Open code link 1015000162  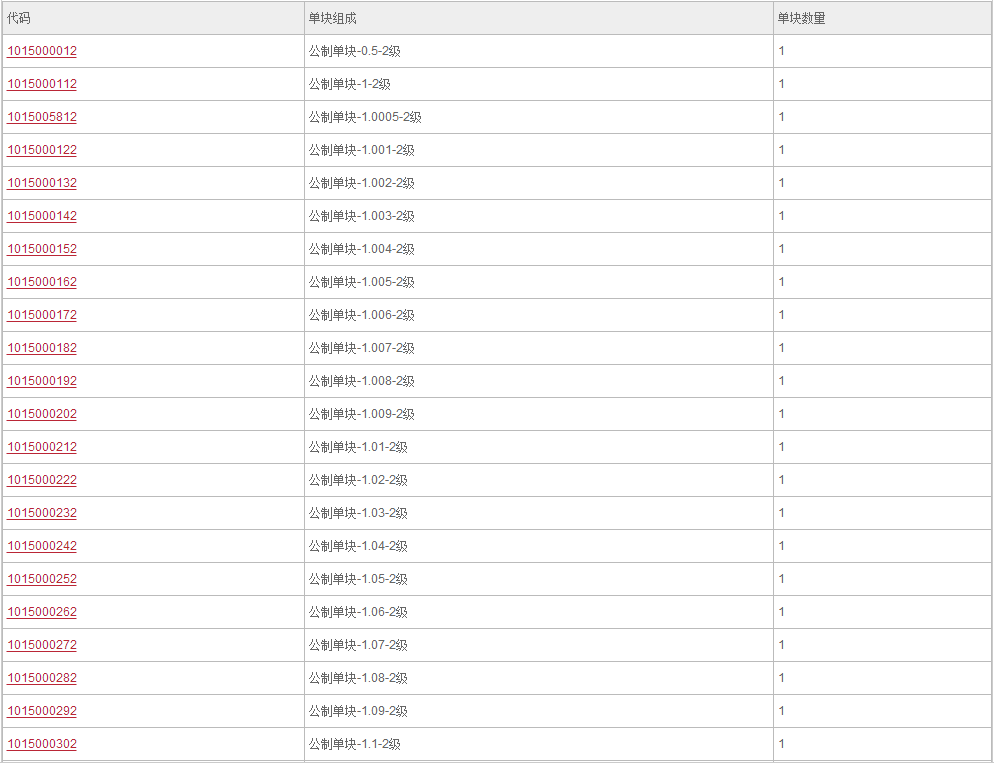click(42, 281)
